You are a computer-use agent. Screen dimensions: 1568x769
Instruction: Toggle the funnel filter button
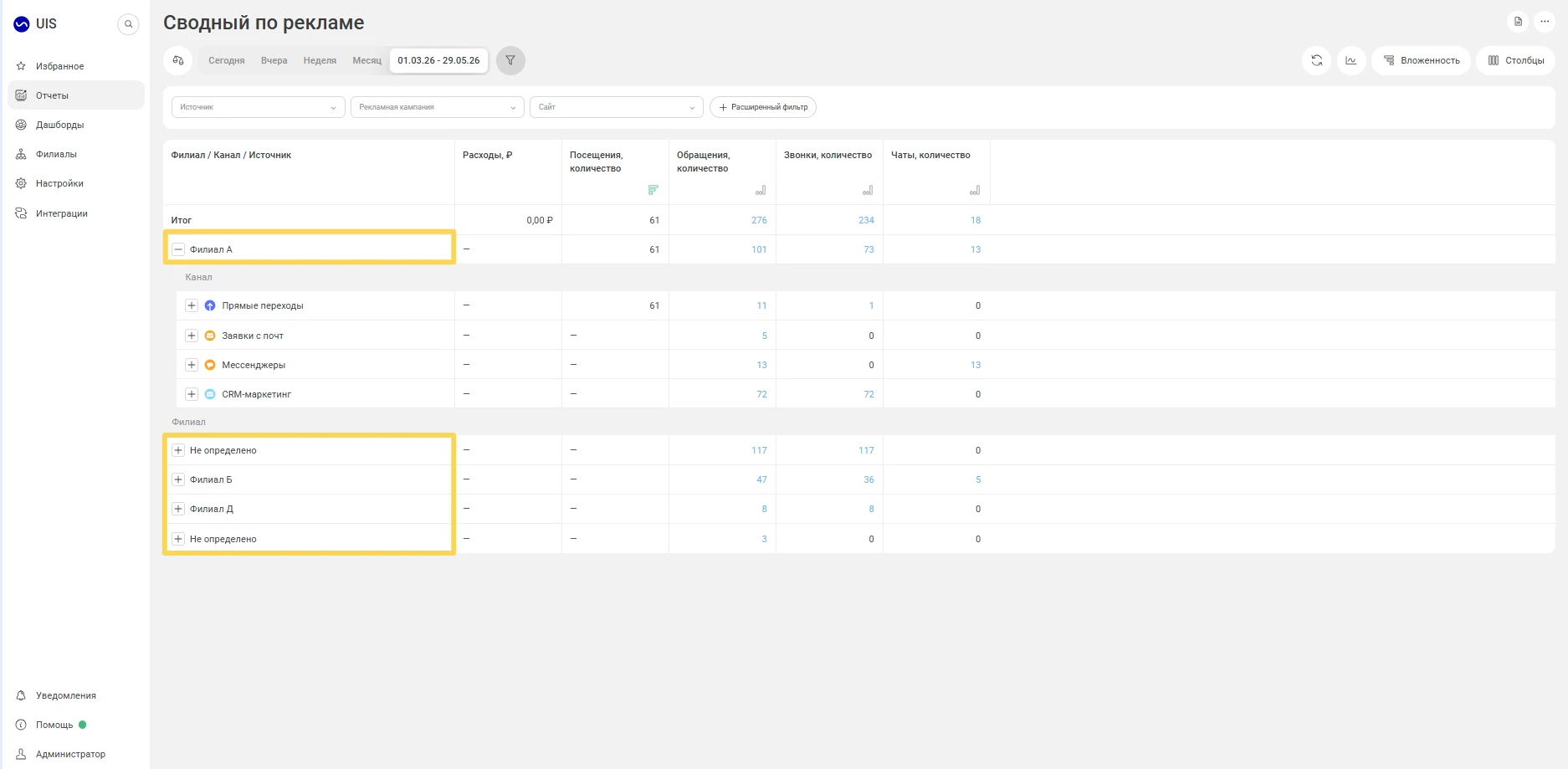[x=510, y=60]
